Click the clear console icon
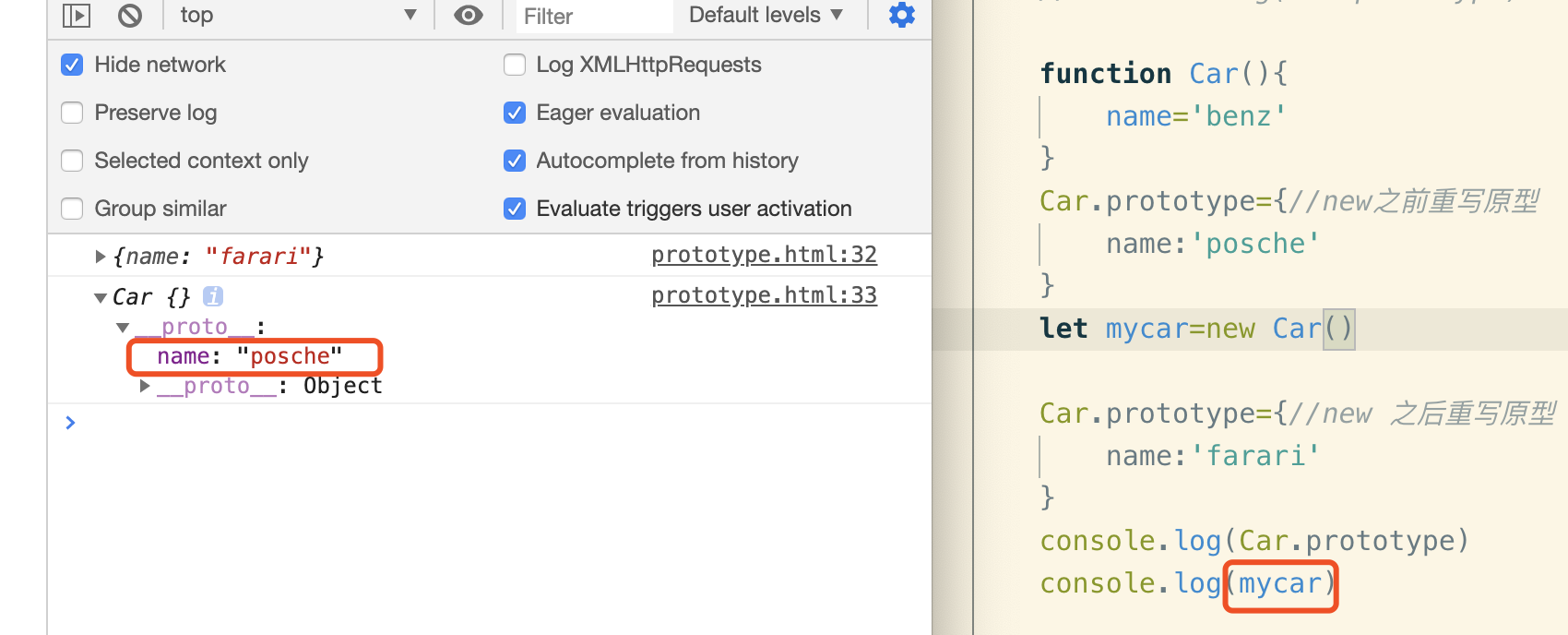Screen dimensions: 1568x635 click(x=130, y=15)
